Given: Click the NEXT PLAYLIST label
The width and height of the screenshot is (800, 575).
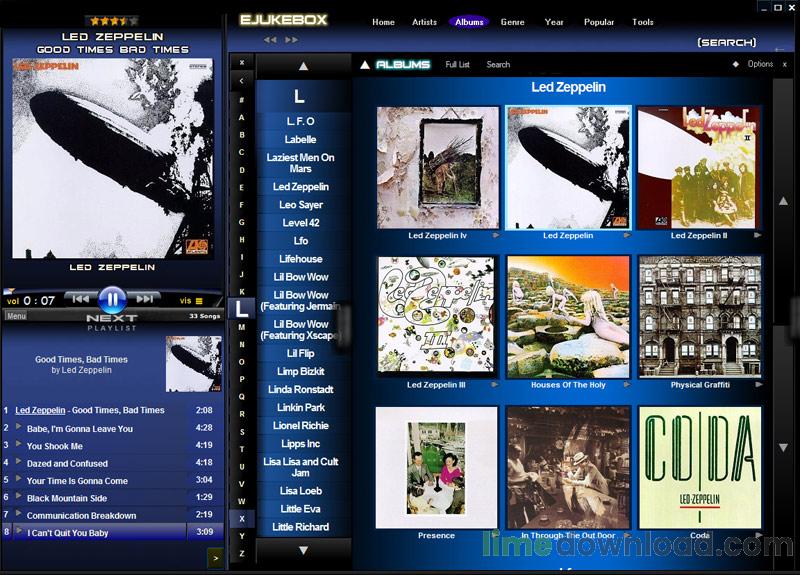Looking at the screenshot, I should pos(112,322).
